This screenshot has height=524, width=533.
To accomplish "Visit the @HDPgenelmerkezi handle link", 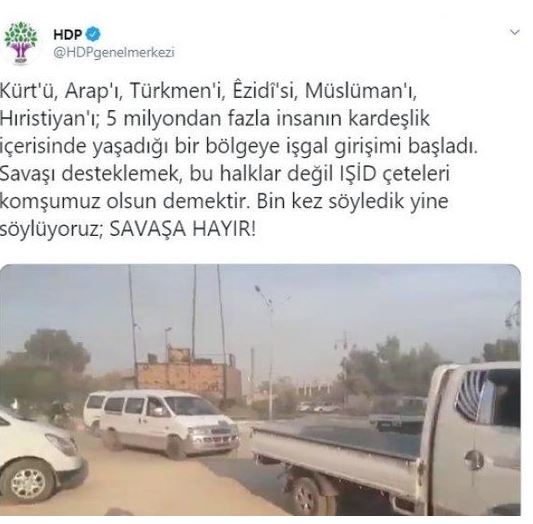I will click(114, 52).
